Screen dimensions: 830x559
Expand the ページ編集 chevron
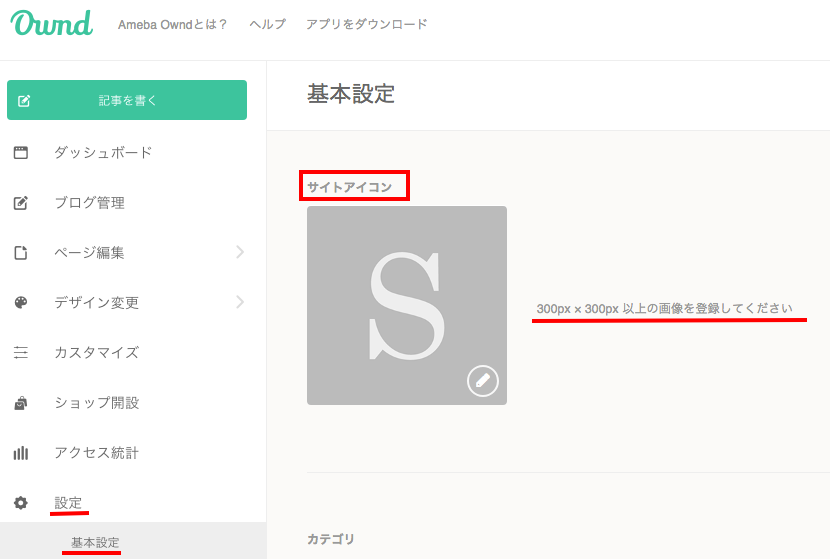click(x=240, y=252)
